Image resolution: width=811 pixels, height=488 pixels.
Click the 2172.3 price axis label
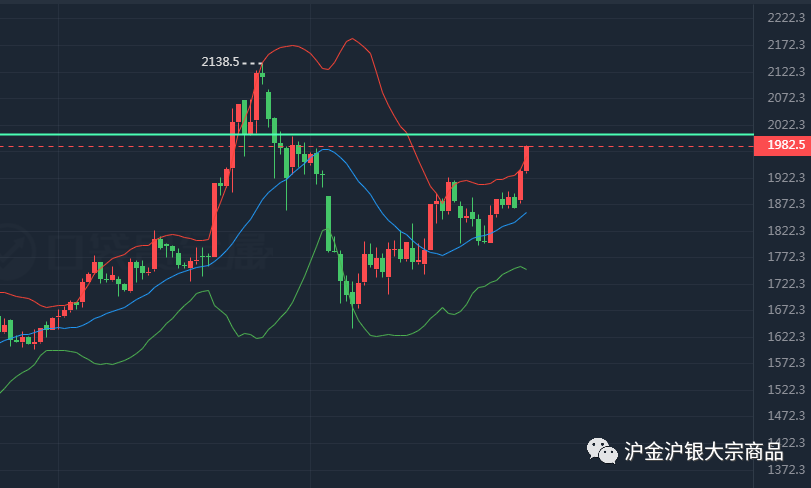coord(786,45)
